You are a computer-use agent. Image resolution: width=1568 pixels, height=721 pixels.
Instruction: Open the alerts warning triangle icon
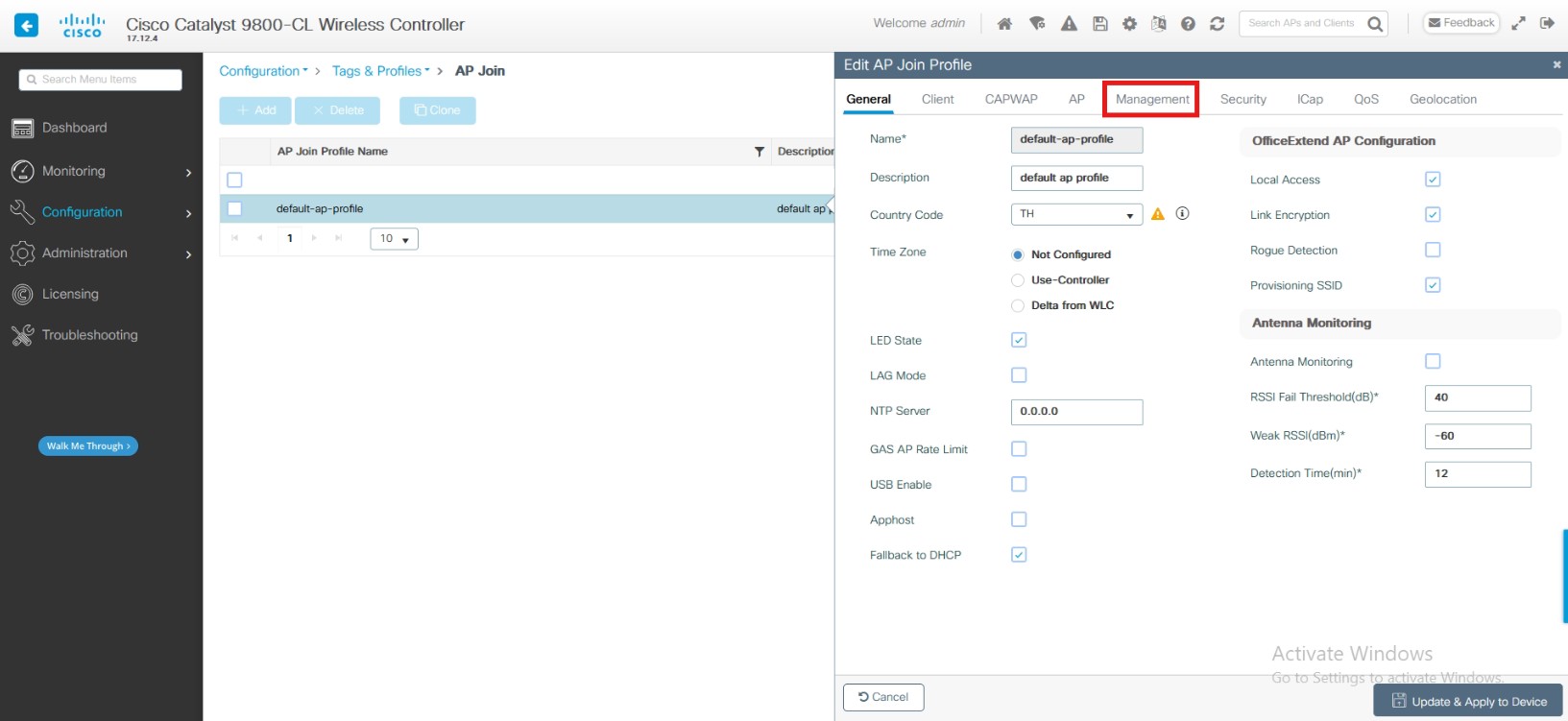coord(1069,24)
